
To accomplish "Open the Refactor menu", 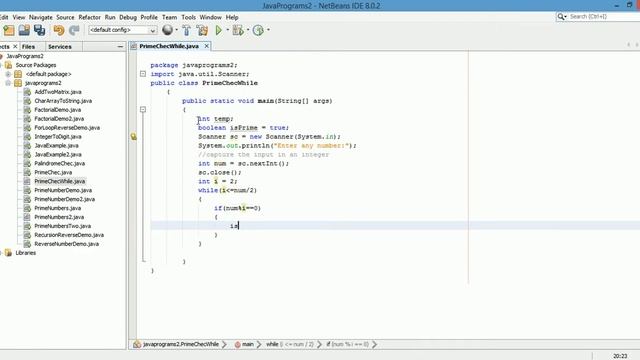I will coord(89,17).
